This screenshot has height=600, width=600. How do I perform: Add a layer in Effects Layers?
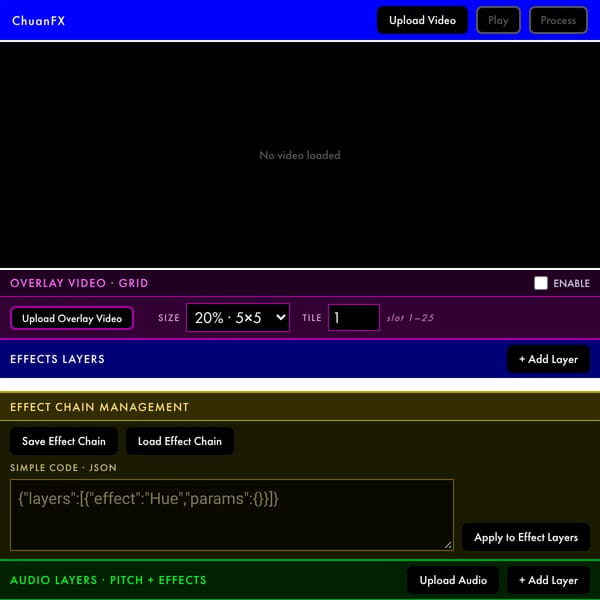coord(548,359)
